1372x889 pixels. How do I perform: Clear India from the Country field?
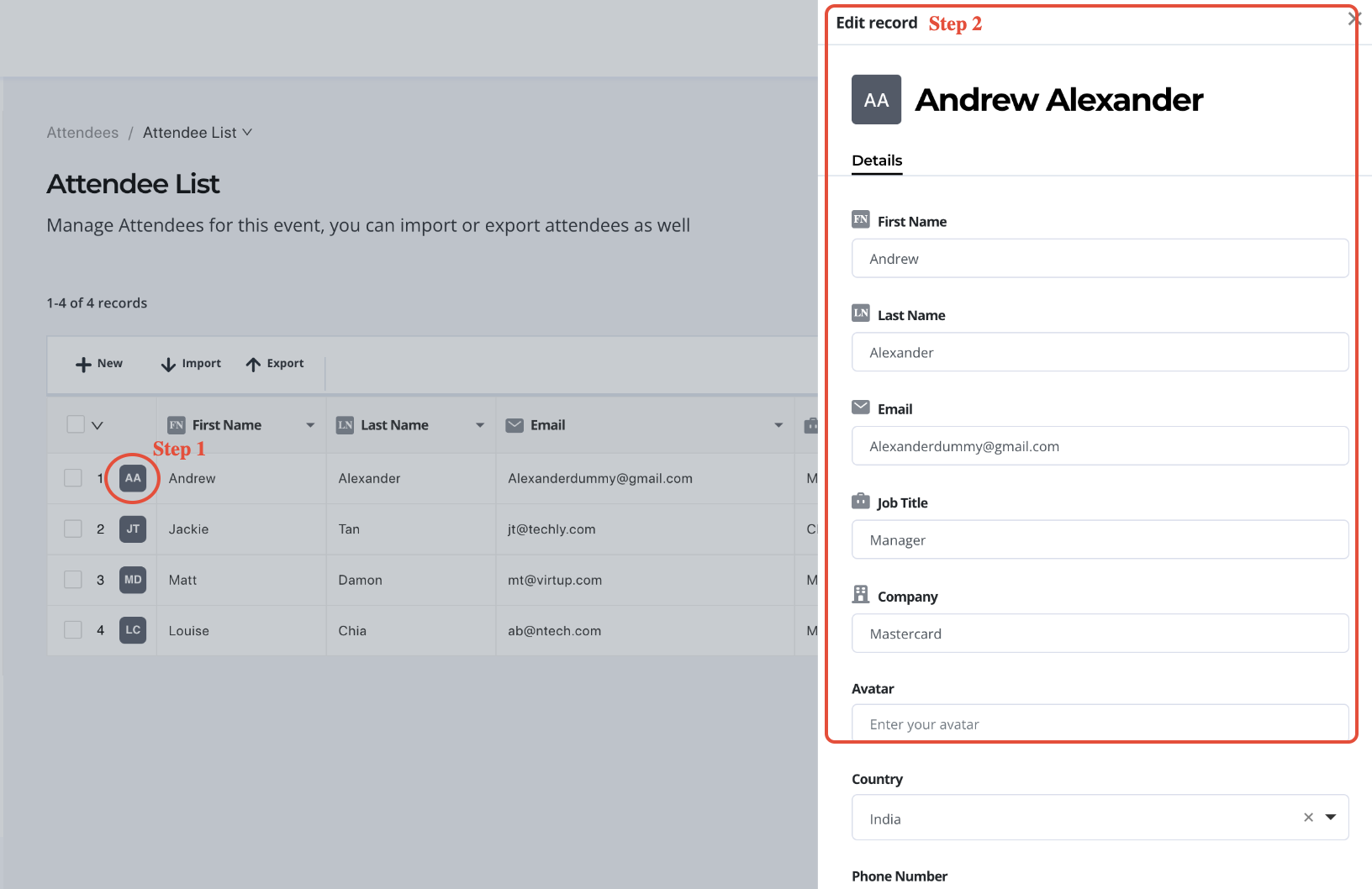coord(1308,817)
